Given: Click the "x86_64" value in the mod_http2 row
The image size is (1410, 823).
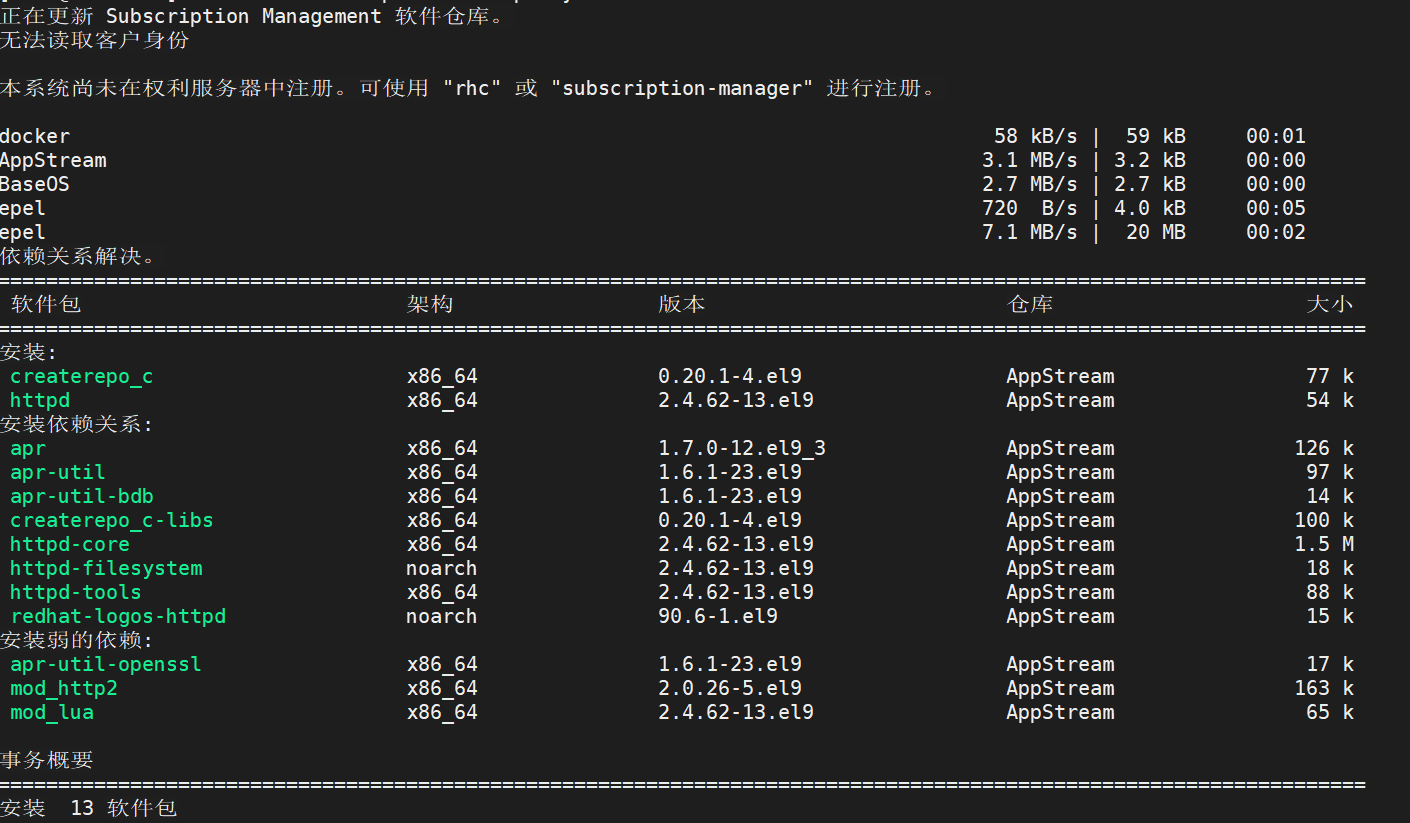Looking at the screenshot, I should tap(442, 689).
